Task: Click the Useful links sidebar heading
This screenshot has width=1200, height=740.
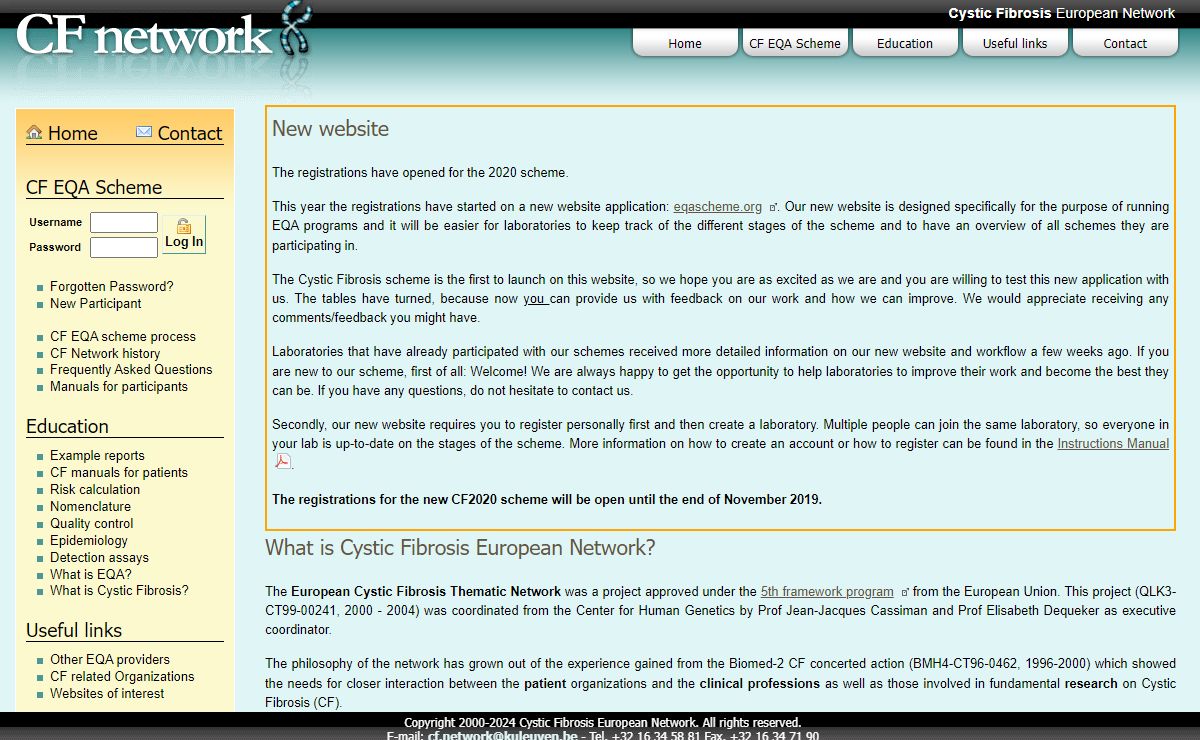Action: click(74, 630)
